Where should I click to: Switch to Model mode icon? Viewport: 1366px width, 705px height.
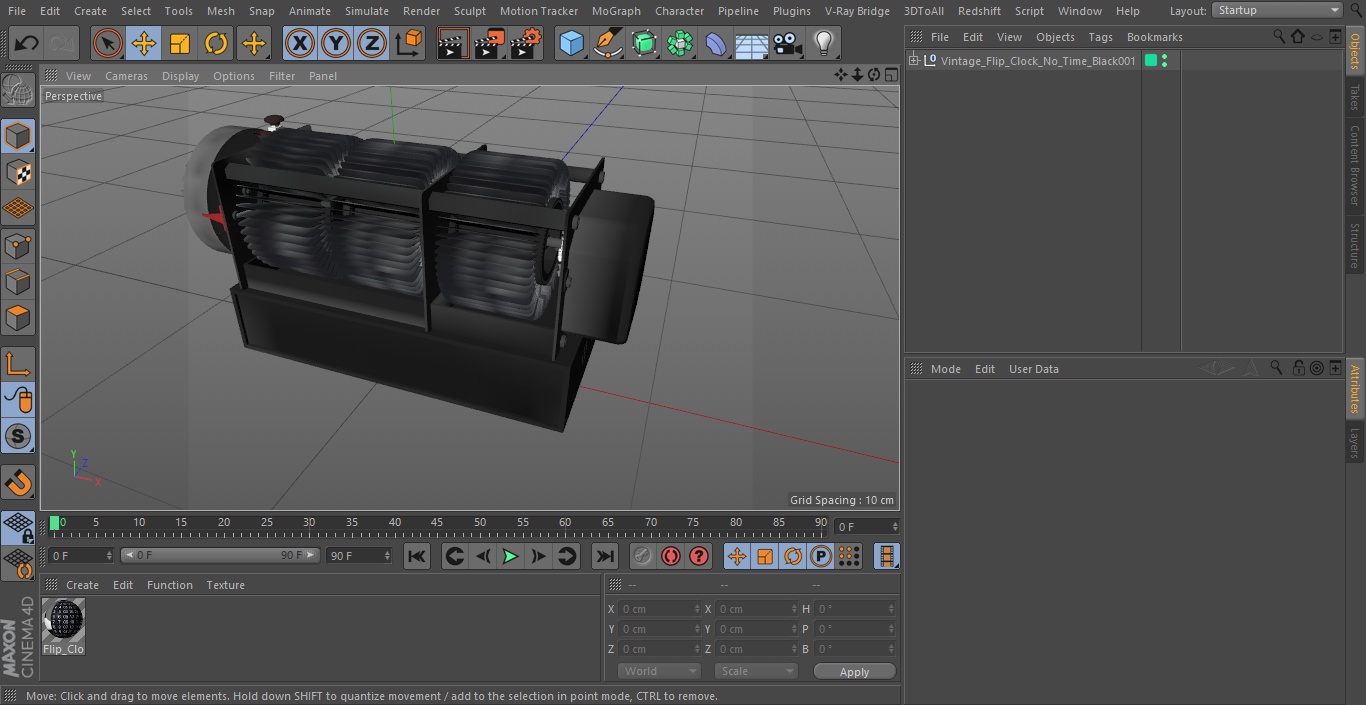pyautogui.click(x=18, y=136)
